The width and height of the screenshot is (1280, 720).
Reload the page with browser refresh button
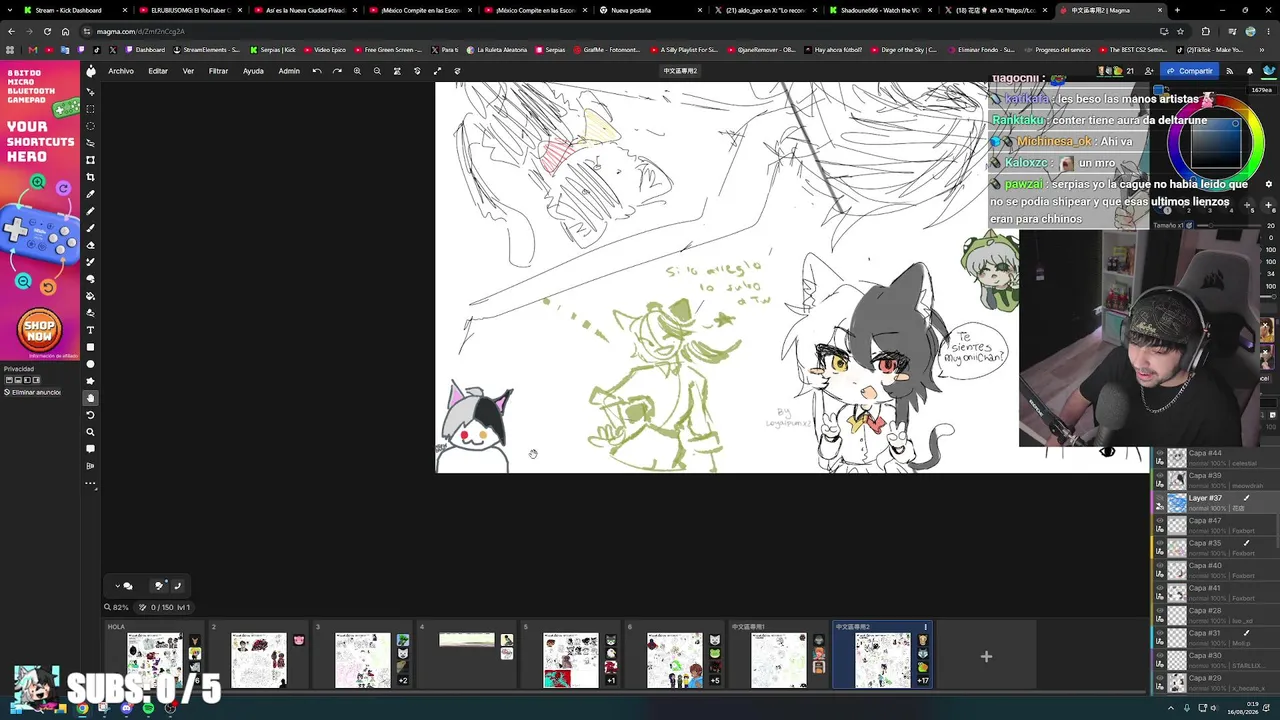[47, 31]
